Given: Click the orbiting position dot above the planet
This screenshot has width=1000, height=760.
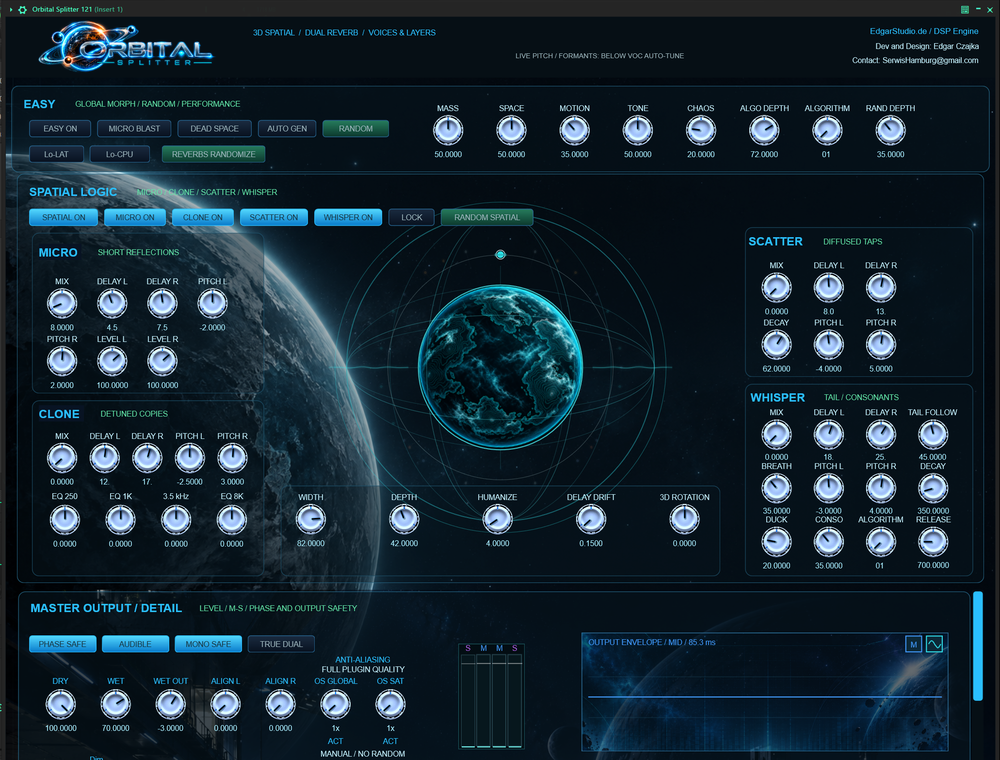Looking at the screenshot, I should pyautogui.click(x=501, y=255).
